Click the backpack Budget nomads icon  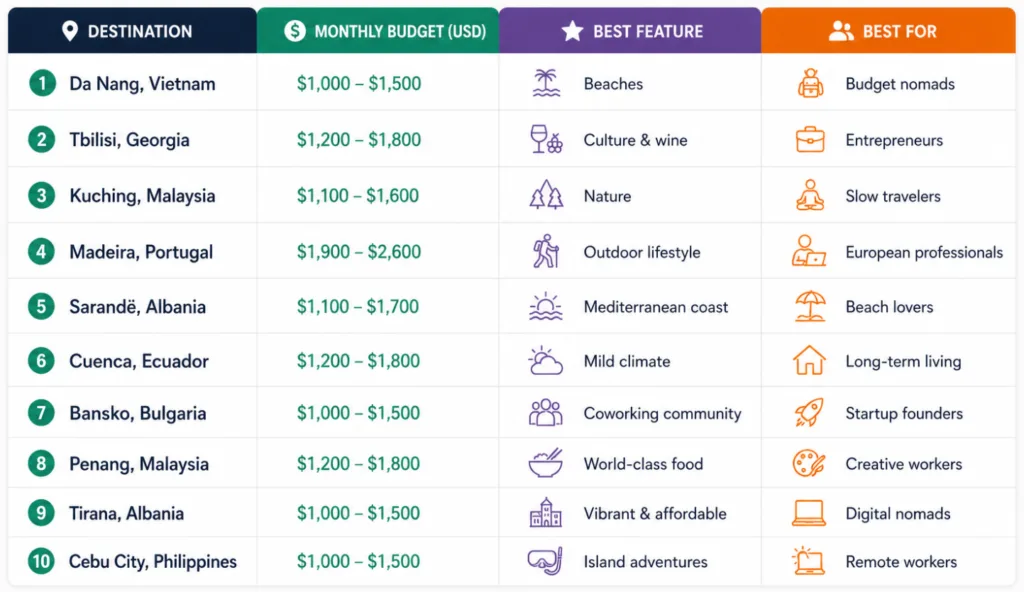[x=810, y=84]
